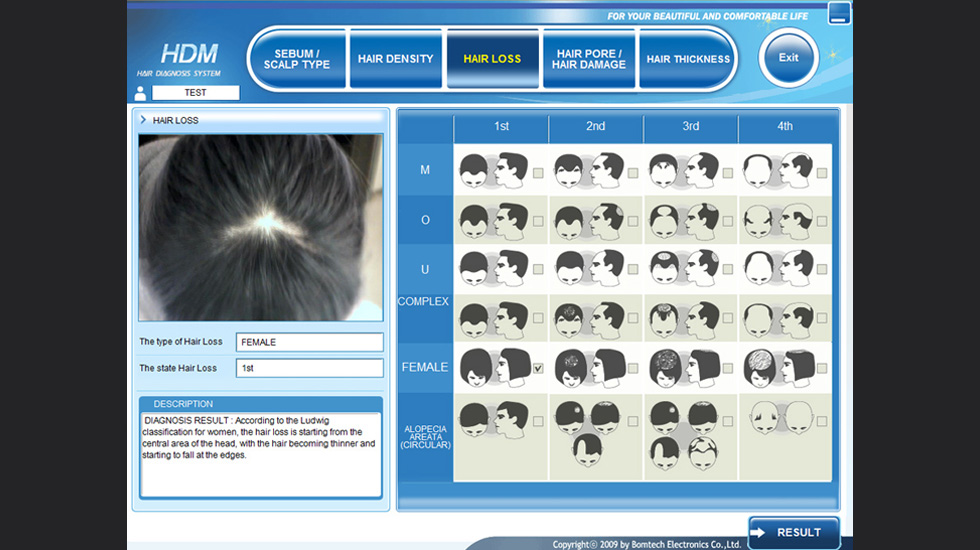The height and width of the screenshot is (550, 980).
Task: Check the M type 2nd stage checkbox
Action: point(633,174)
